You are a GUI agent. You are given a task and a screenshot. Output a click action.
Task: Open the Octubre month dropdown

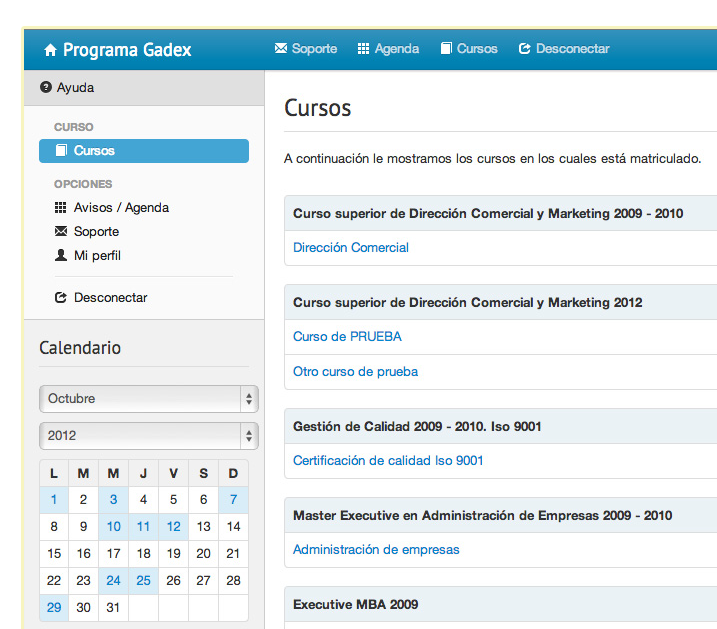click(149, 399)
